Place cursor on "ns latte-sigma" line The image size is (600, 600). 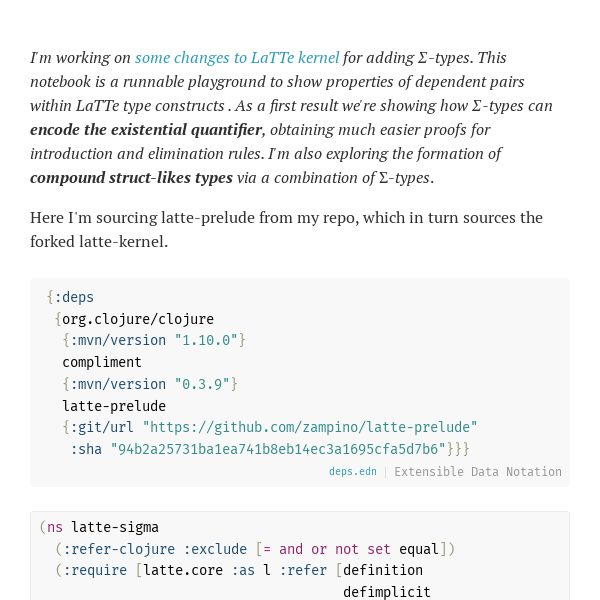pos(99,527)
